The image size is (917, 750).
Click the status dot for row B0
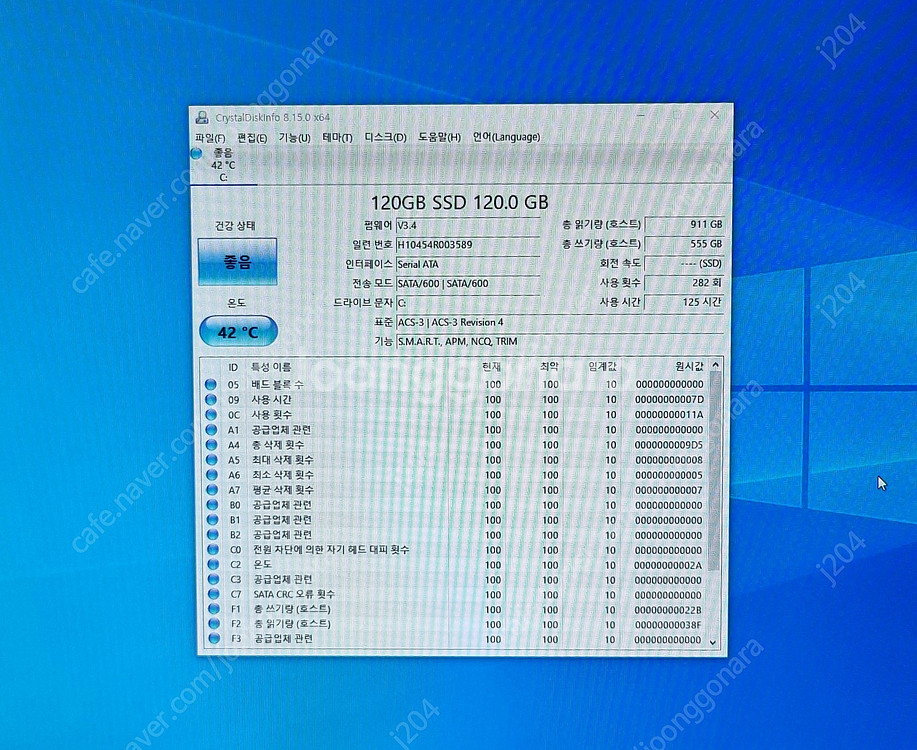point(212,505)
